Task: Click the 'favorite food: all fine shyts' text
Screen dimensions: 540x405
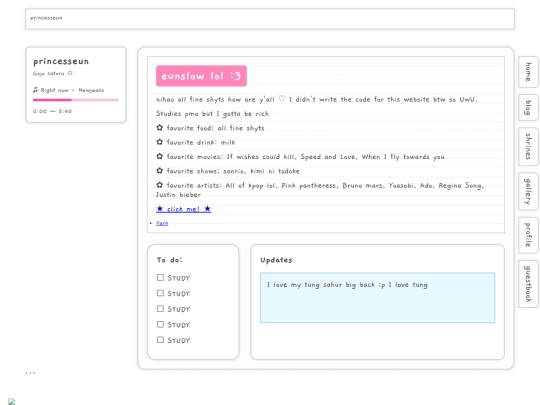Action: coord(215,128)
